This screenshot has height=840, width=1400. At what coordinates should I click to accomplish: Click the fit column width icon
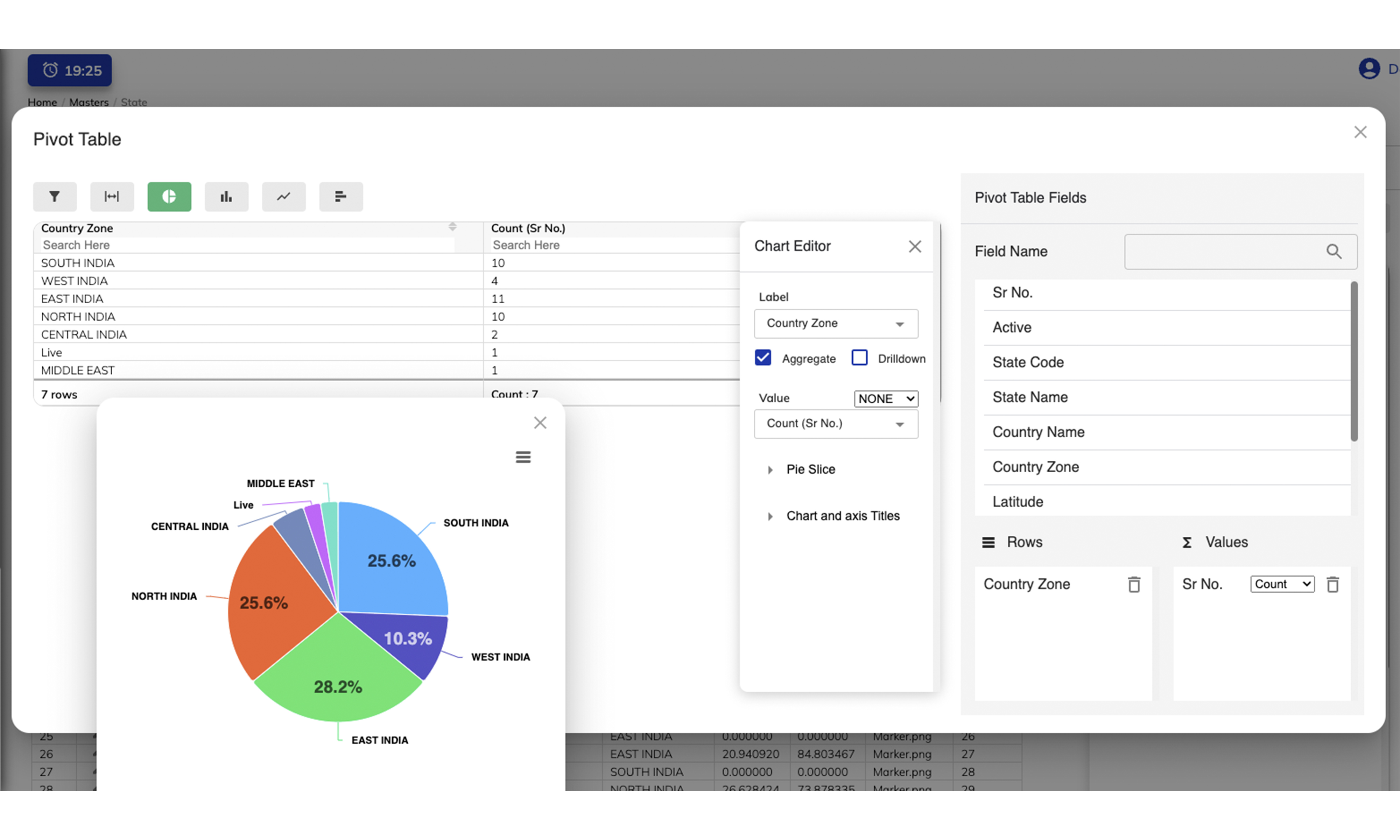tap(112, 196)
